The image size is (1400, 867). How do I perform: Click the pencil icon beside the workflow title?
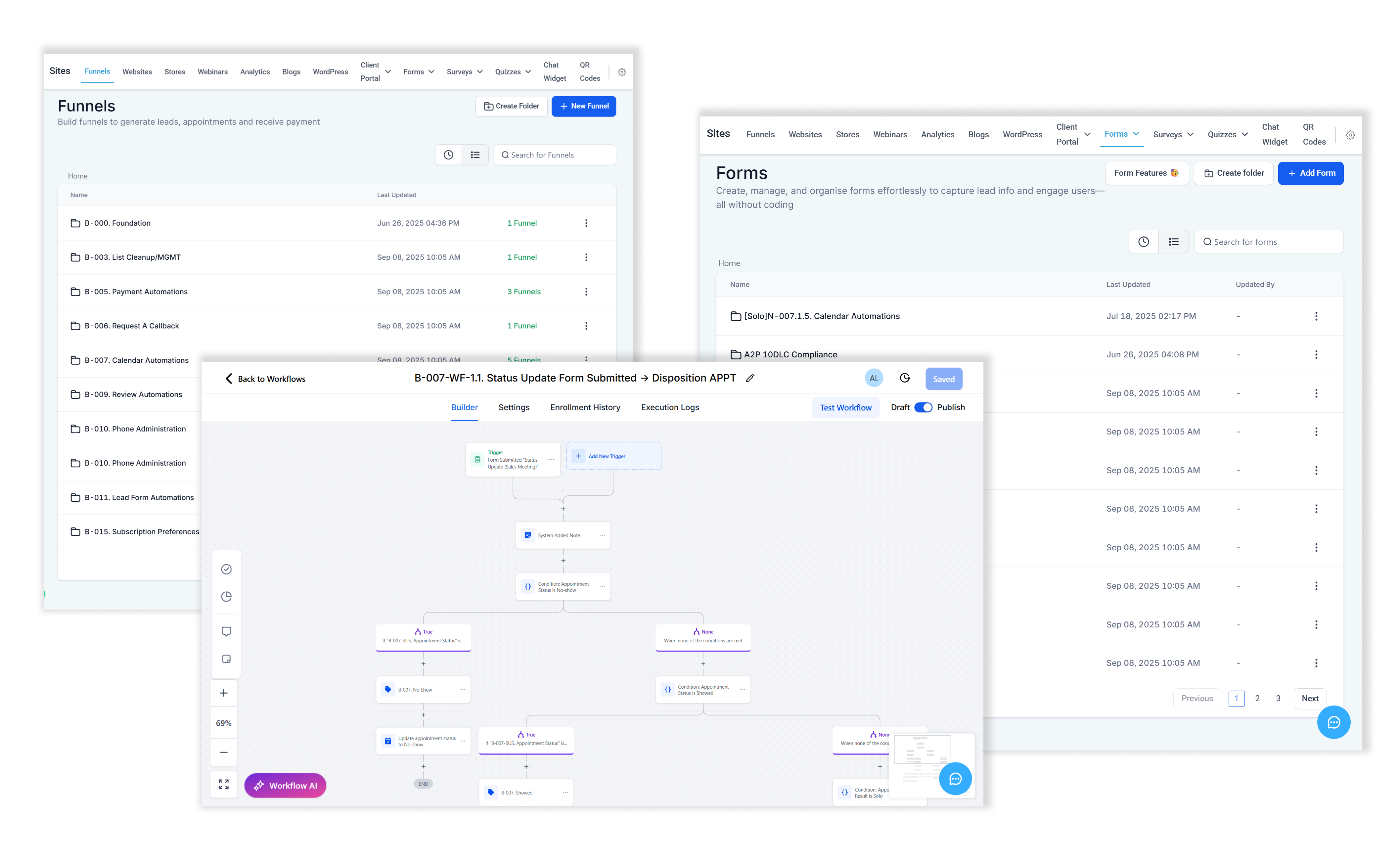(750, 379)
